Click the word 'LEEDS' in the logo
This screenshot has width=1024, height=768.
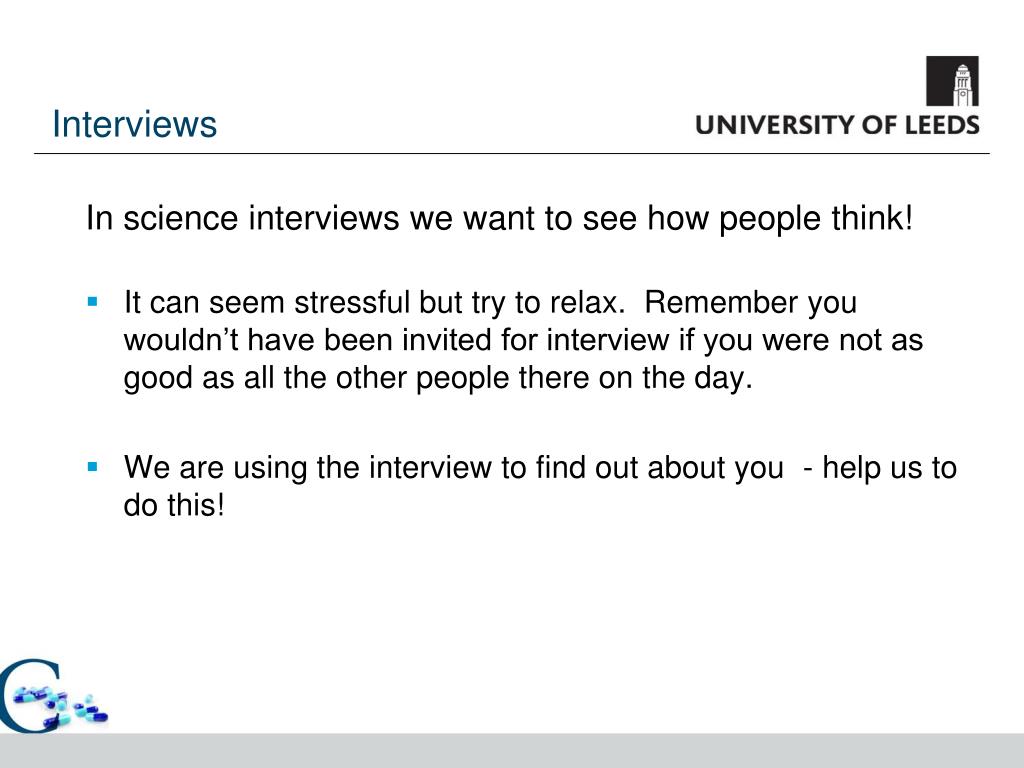(x=941, y=125)
